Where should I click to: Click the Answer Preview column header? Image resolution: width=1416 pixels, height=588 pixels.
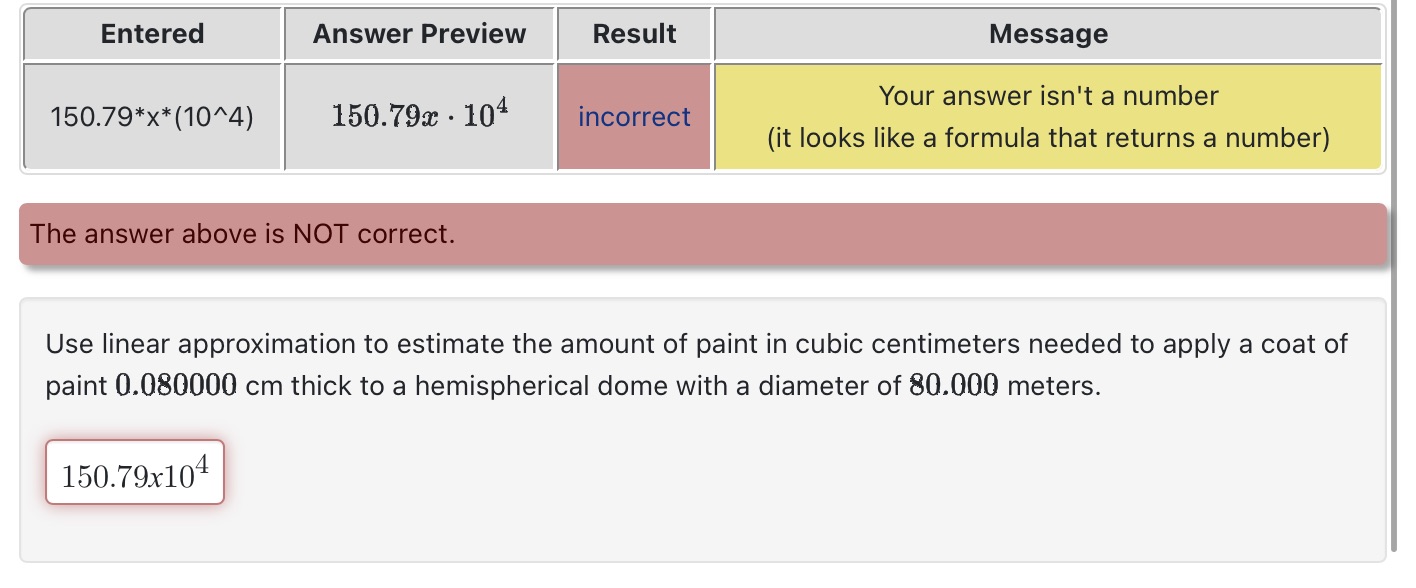tap(419, 34)
